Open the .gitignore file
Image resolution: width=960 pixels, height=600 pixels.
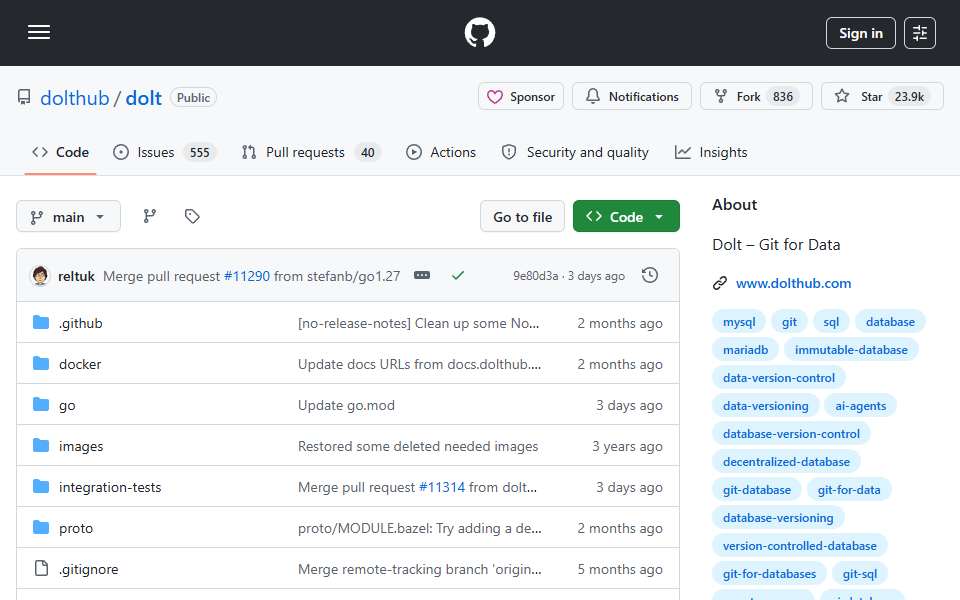88,569
